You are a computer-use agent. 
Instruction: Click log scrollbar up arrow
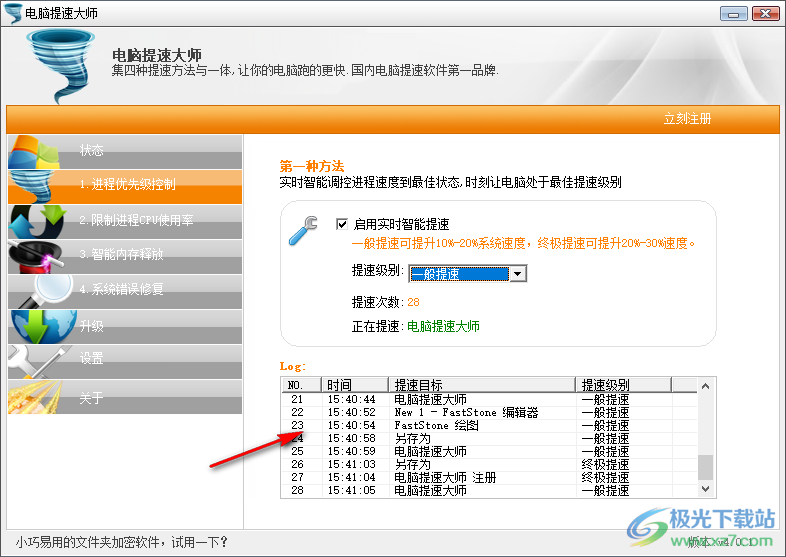(705, 386)
